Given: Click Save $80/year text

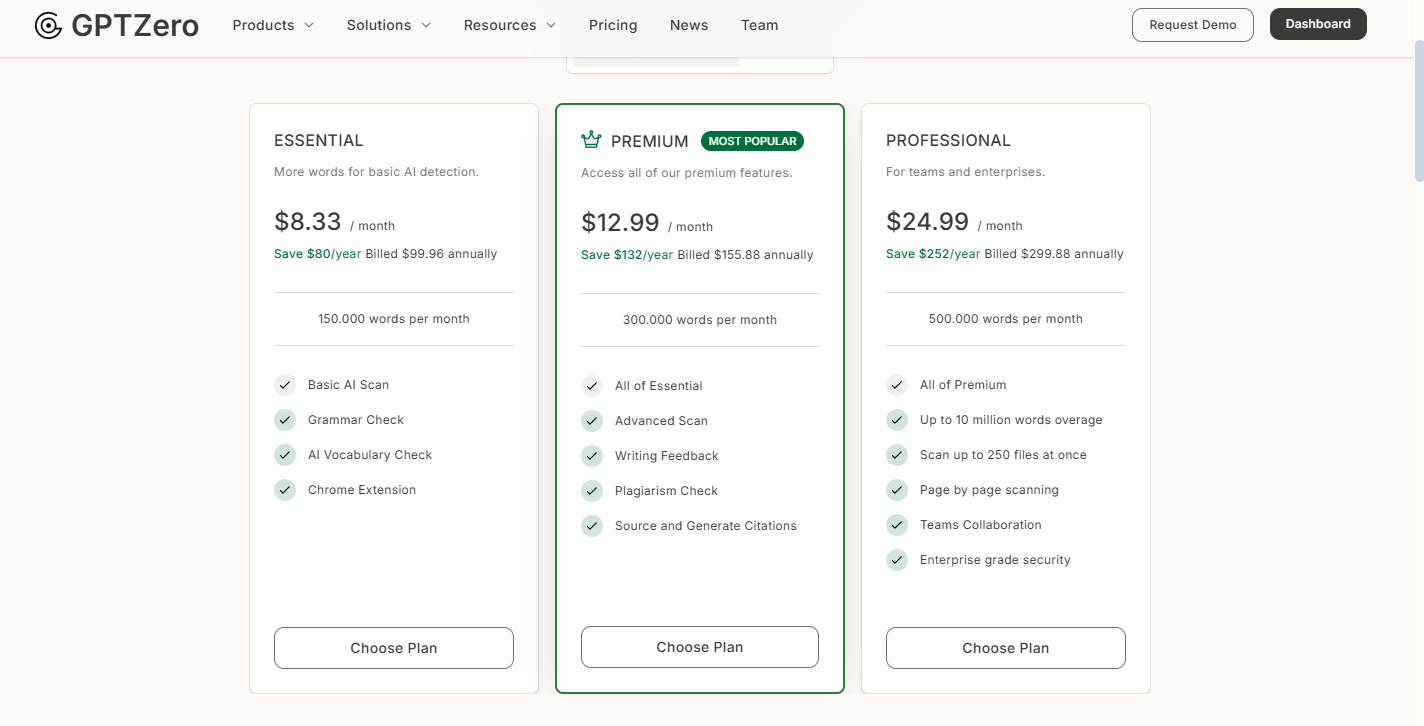Looking at the screenshot, I should click(318, 254).
